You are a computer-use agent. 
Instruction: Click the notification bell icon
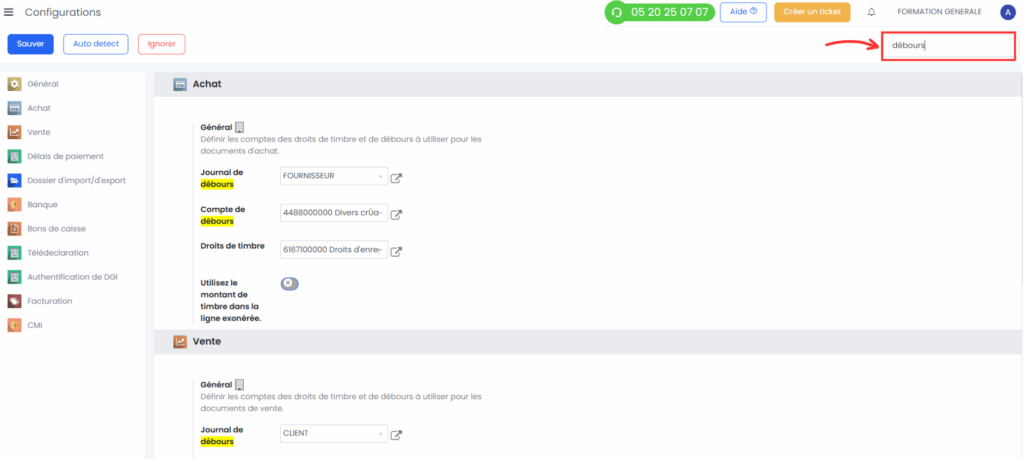coord(871,12)
